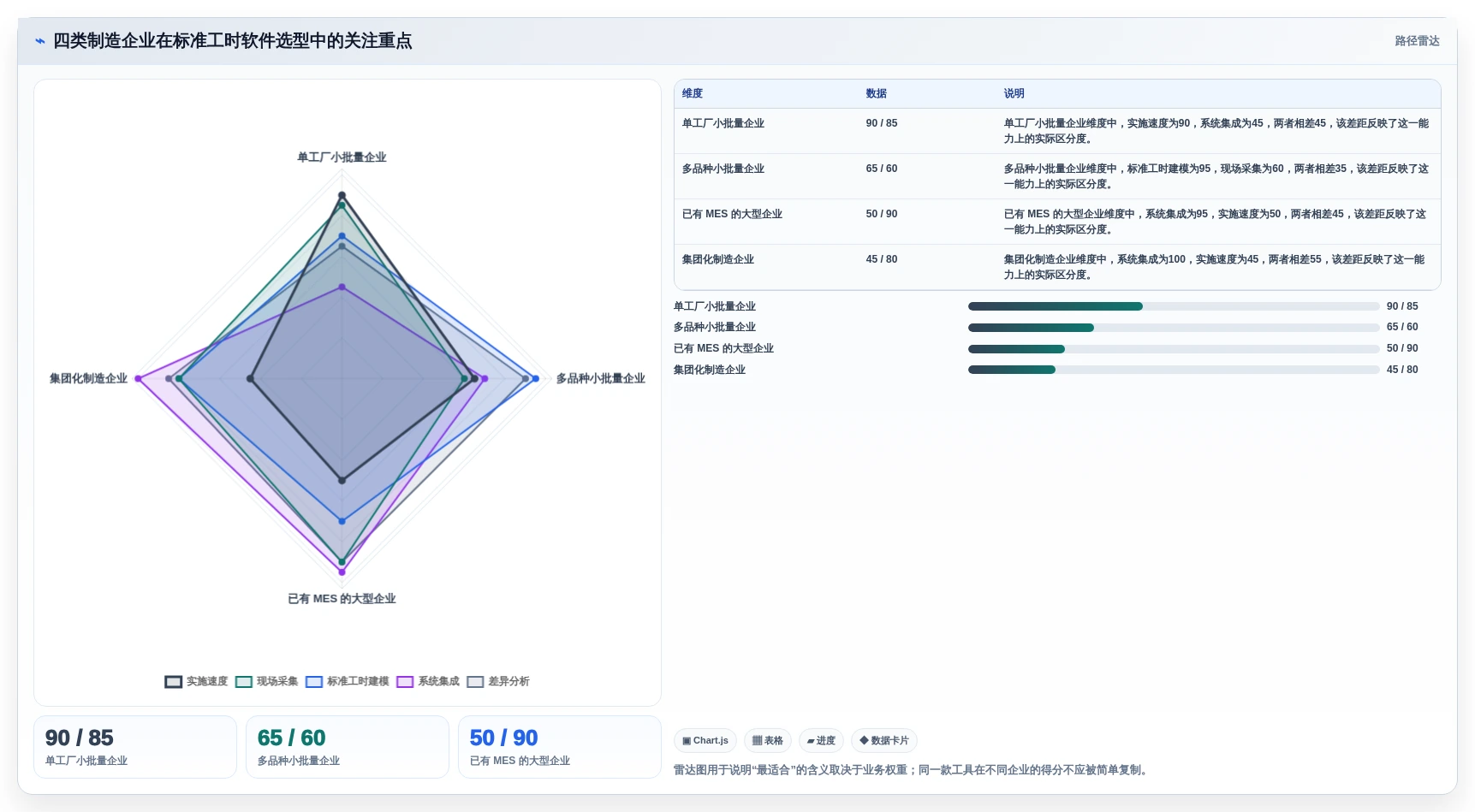
Task: Click the blue point on the 多品种小批量企业 axis
Action: tap(536, 378)
